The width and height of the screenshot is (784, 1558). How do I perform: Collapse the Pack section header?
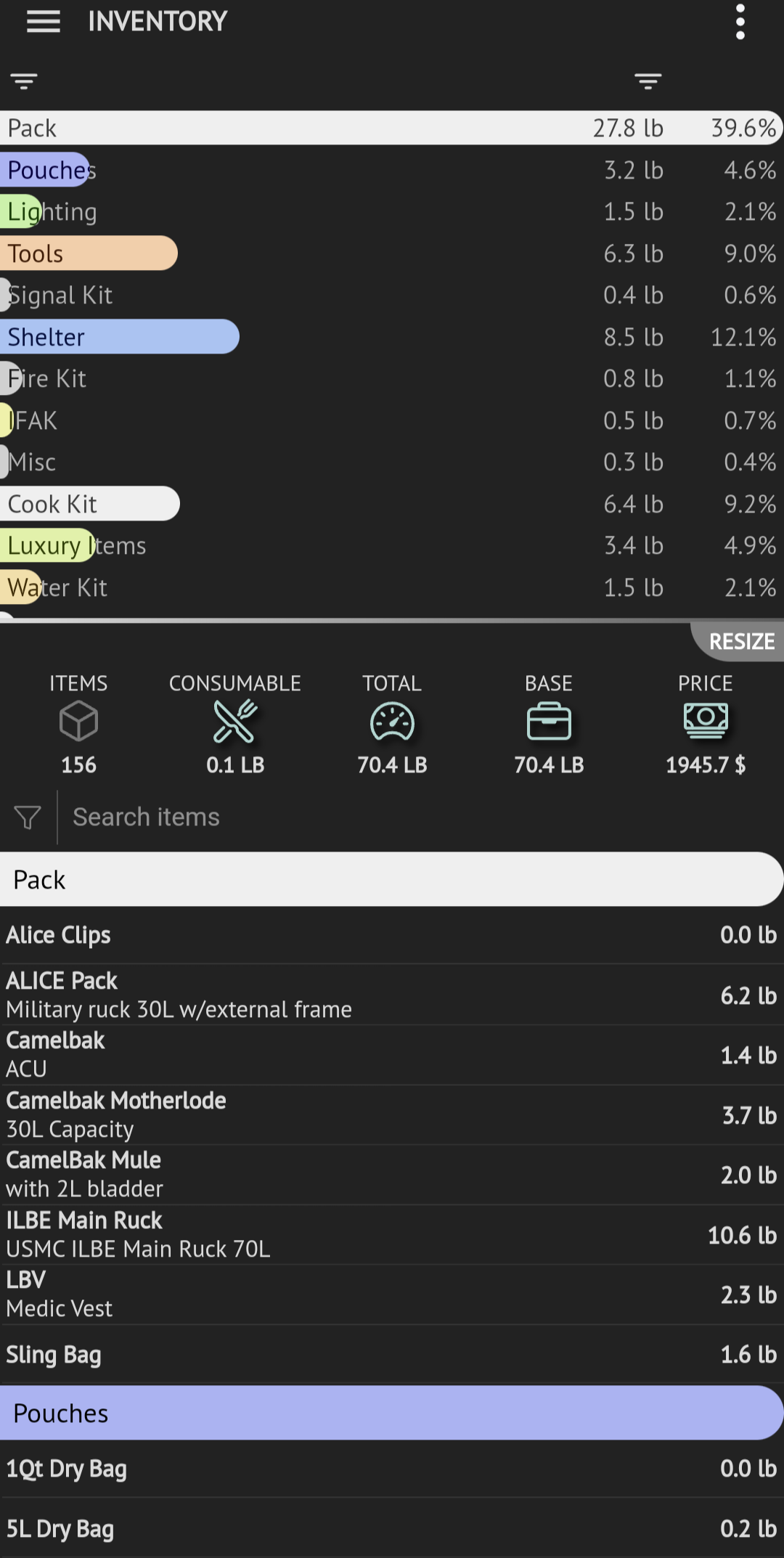392,880
